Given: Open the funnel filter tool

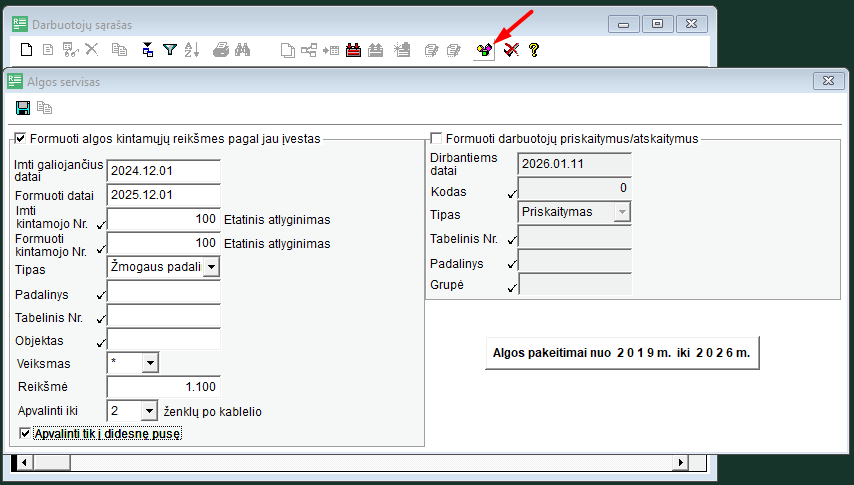Looking at the screenshot, I should [x=170, y=50].
